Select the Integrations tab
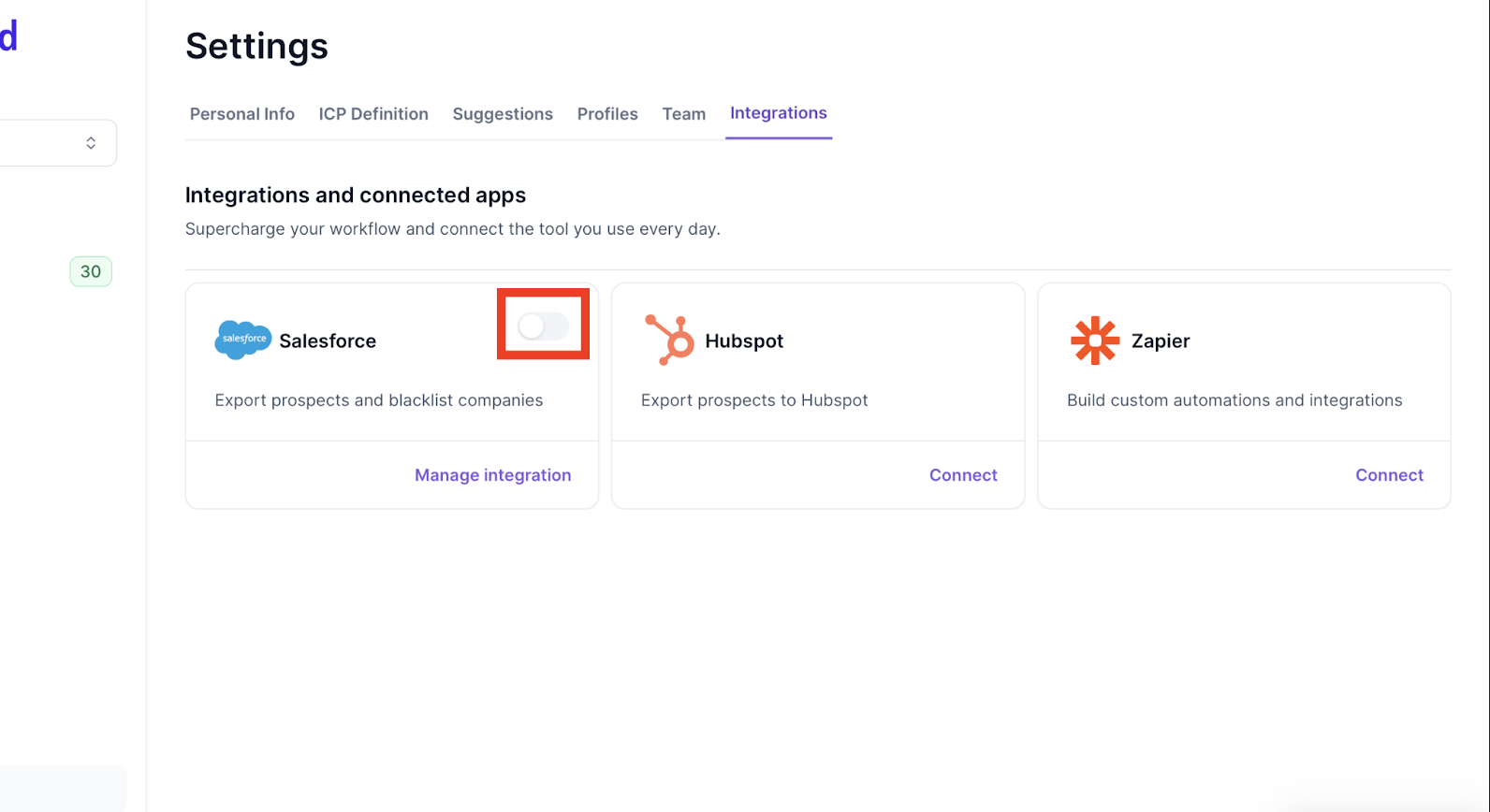The height and width of the screenshot is (812, 1490). [x=779, y=113]
